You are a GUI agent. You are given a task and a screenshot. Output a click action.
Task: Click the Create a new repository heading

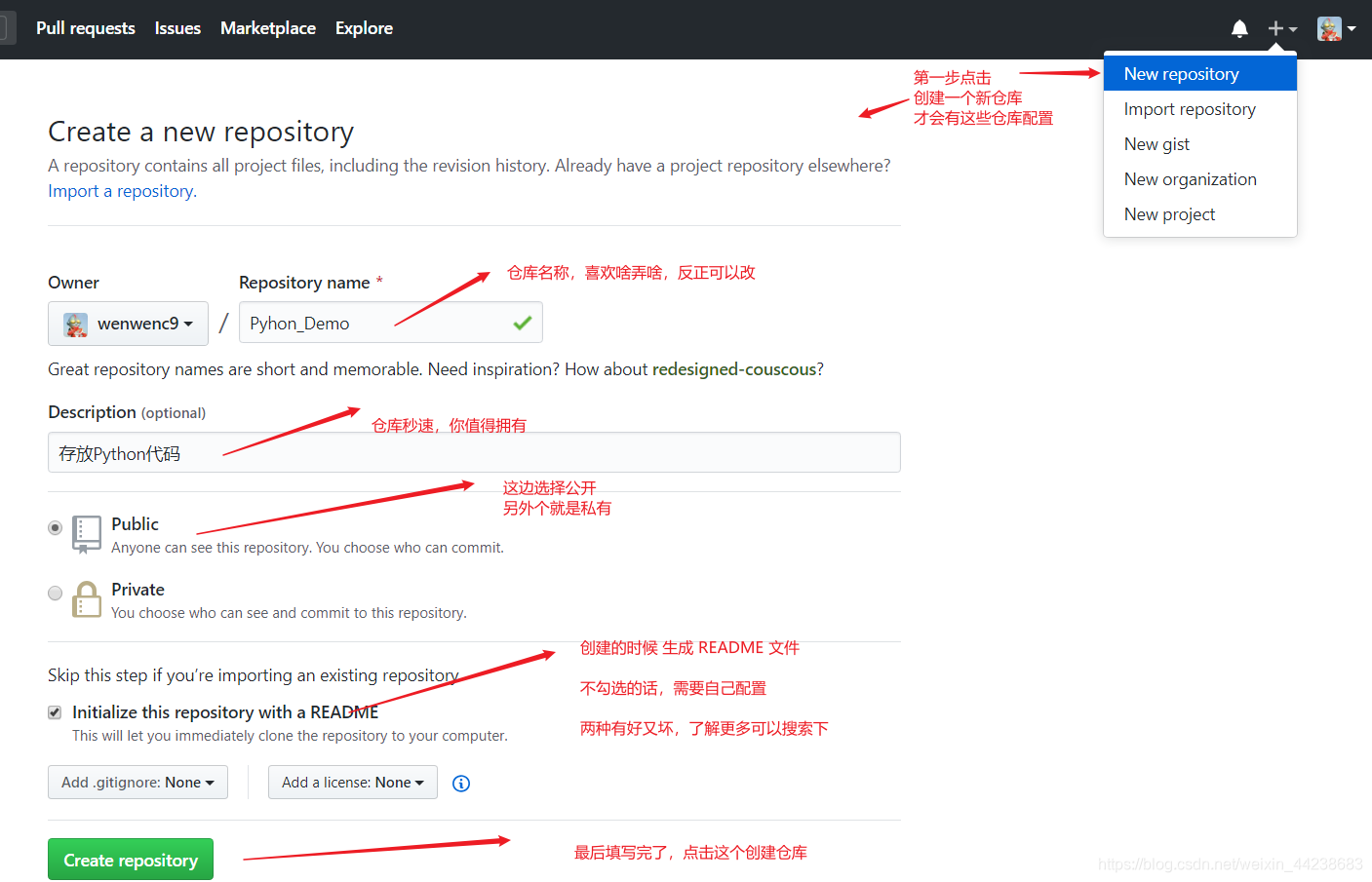(201, 132)
